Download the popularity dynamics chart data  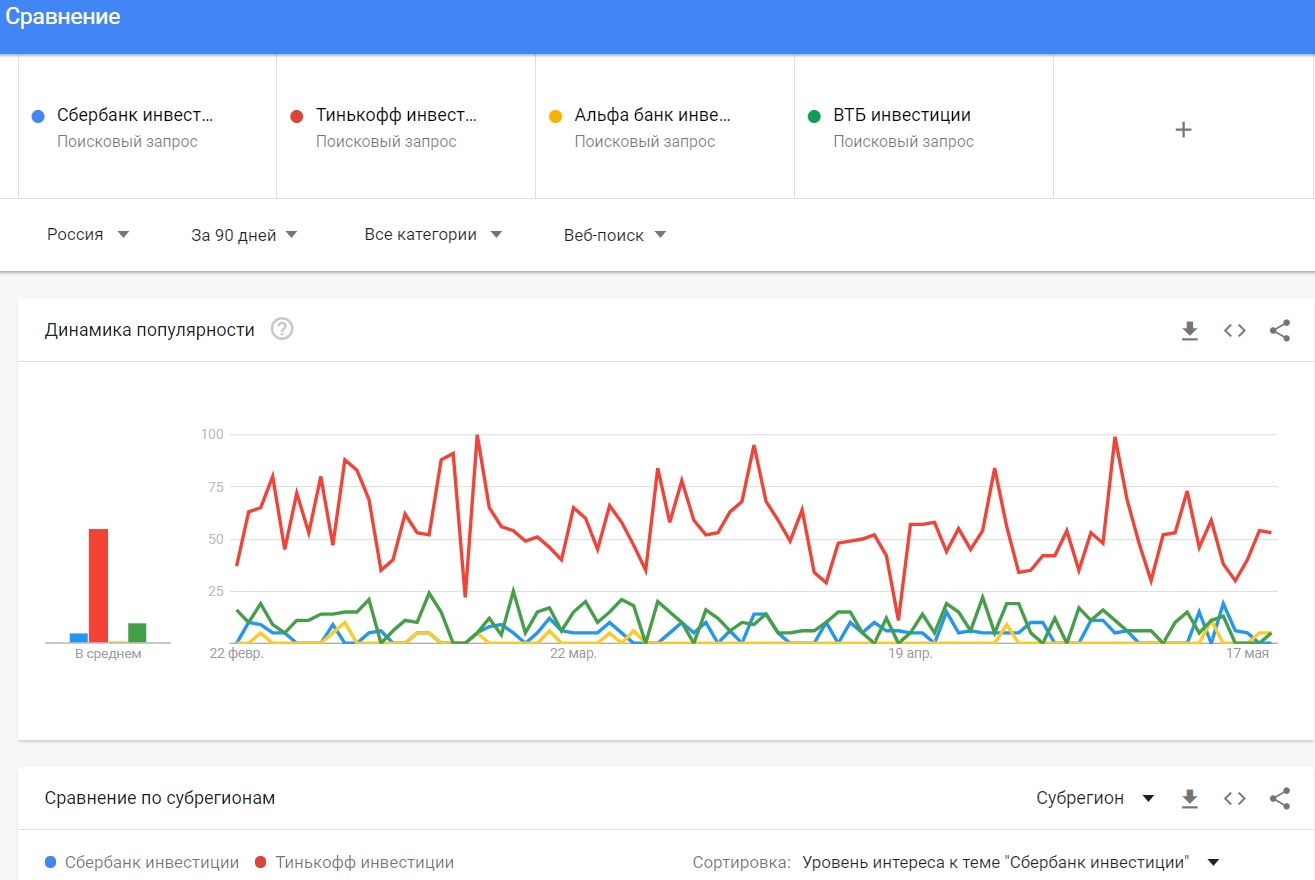click(1189, 331)
